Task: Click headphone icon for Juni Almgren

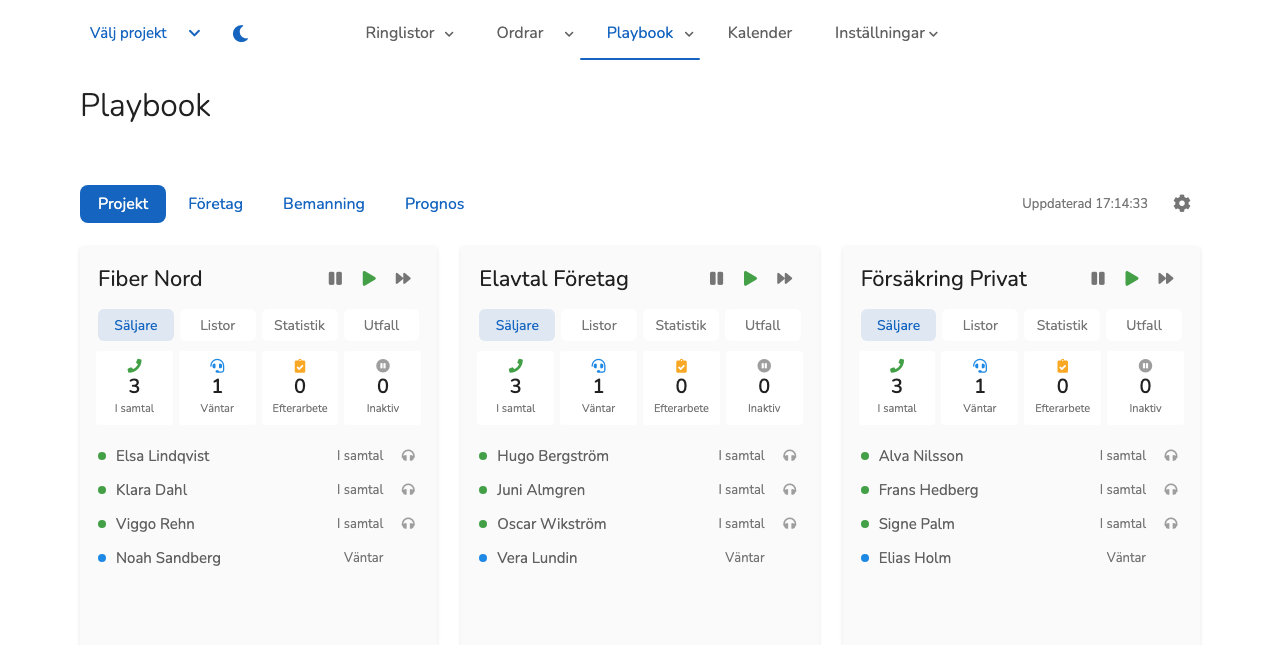Action: click(790, 490)
